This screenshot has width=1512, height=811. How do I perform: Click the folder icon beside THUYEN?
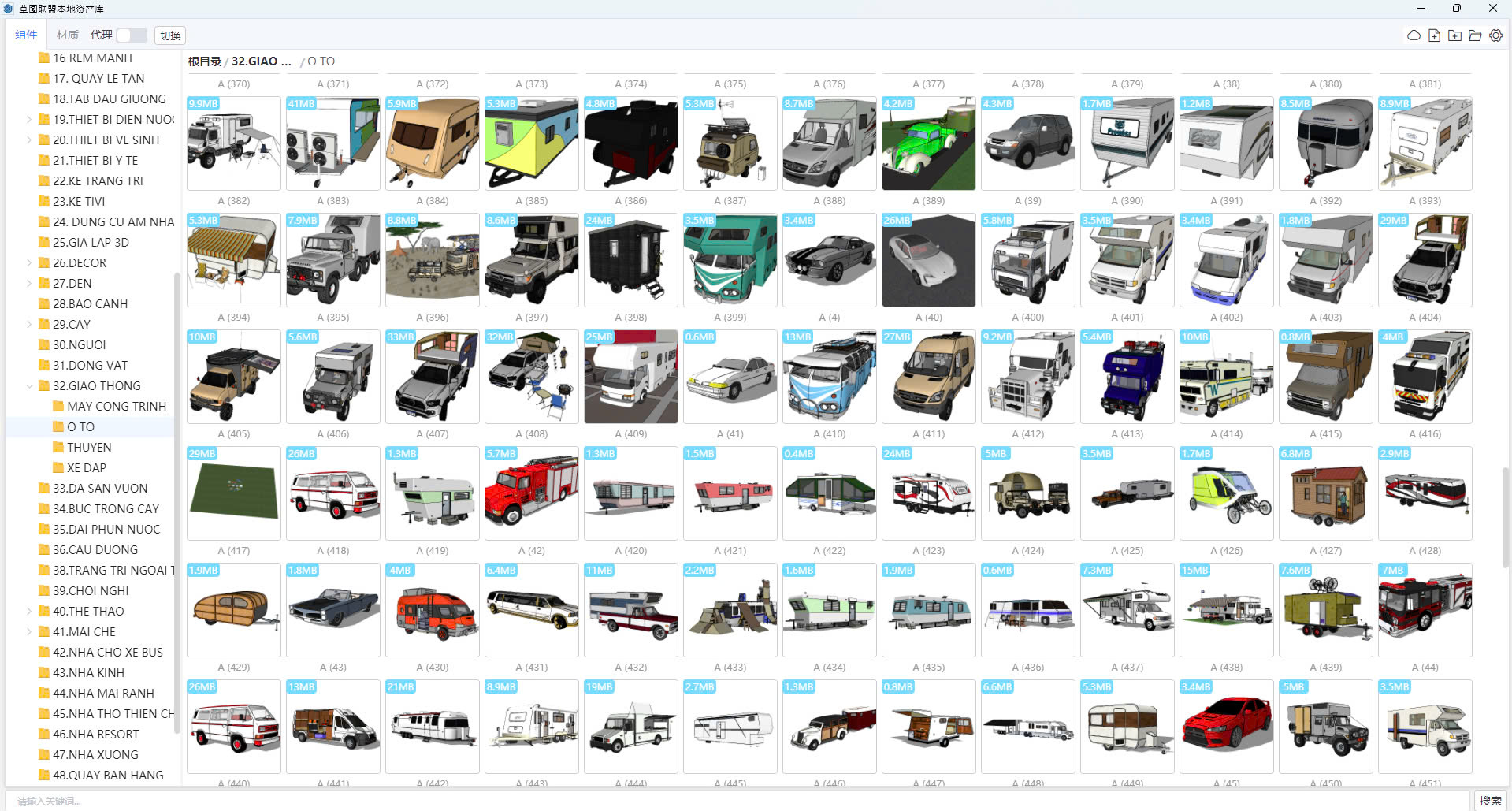click(x=58, y=448)
